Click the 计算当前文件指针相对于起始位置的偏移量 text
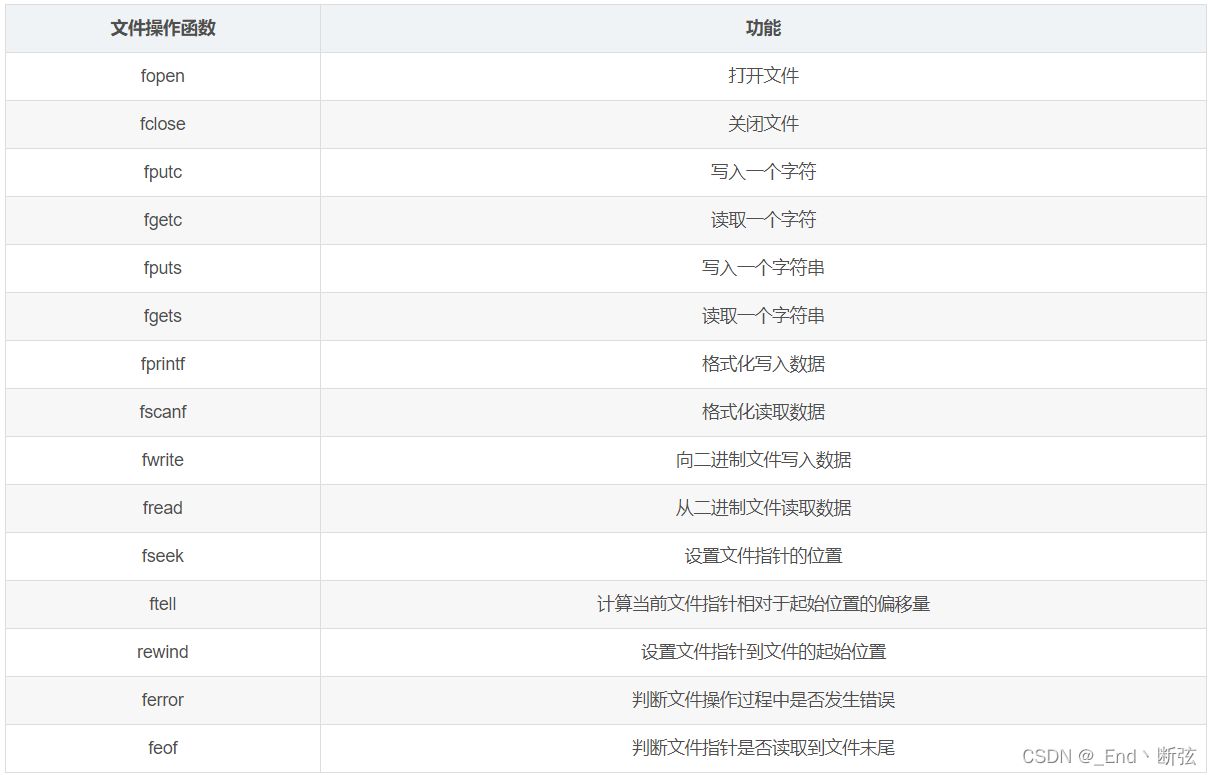This screenshot has height=775, width=1212. click(763, 604)
